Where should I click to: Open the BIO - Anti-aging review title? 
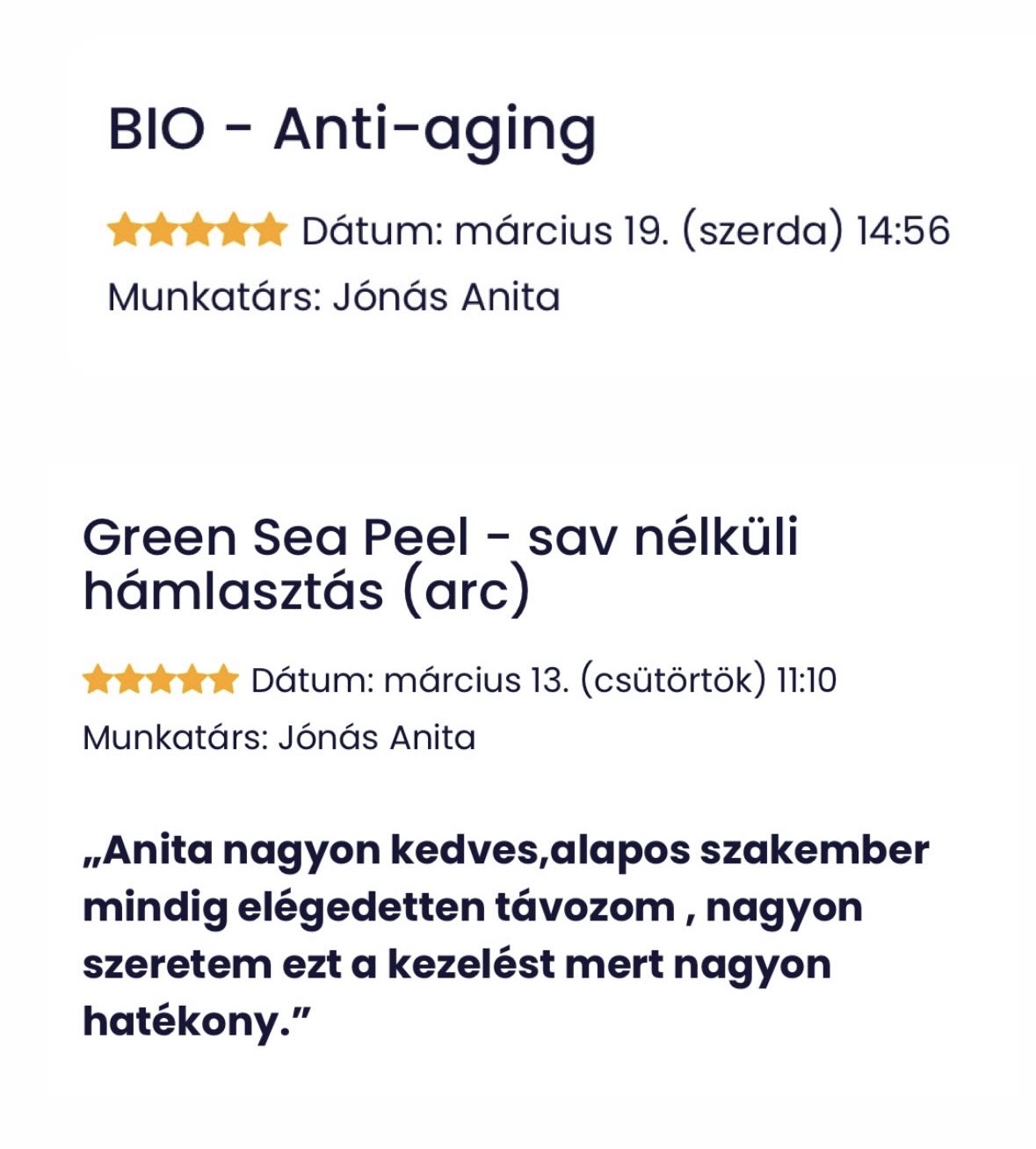[x=351, y=130]
